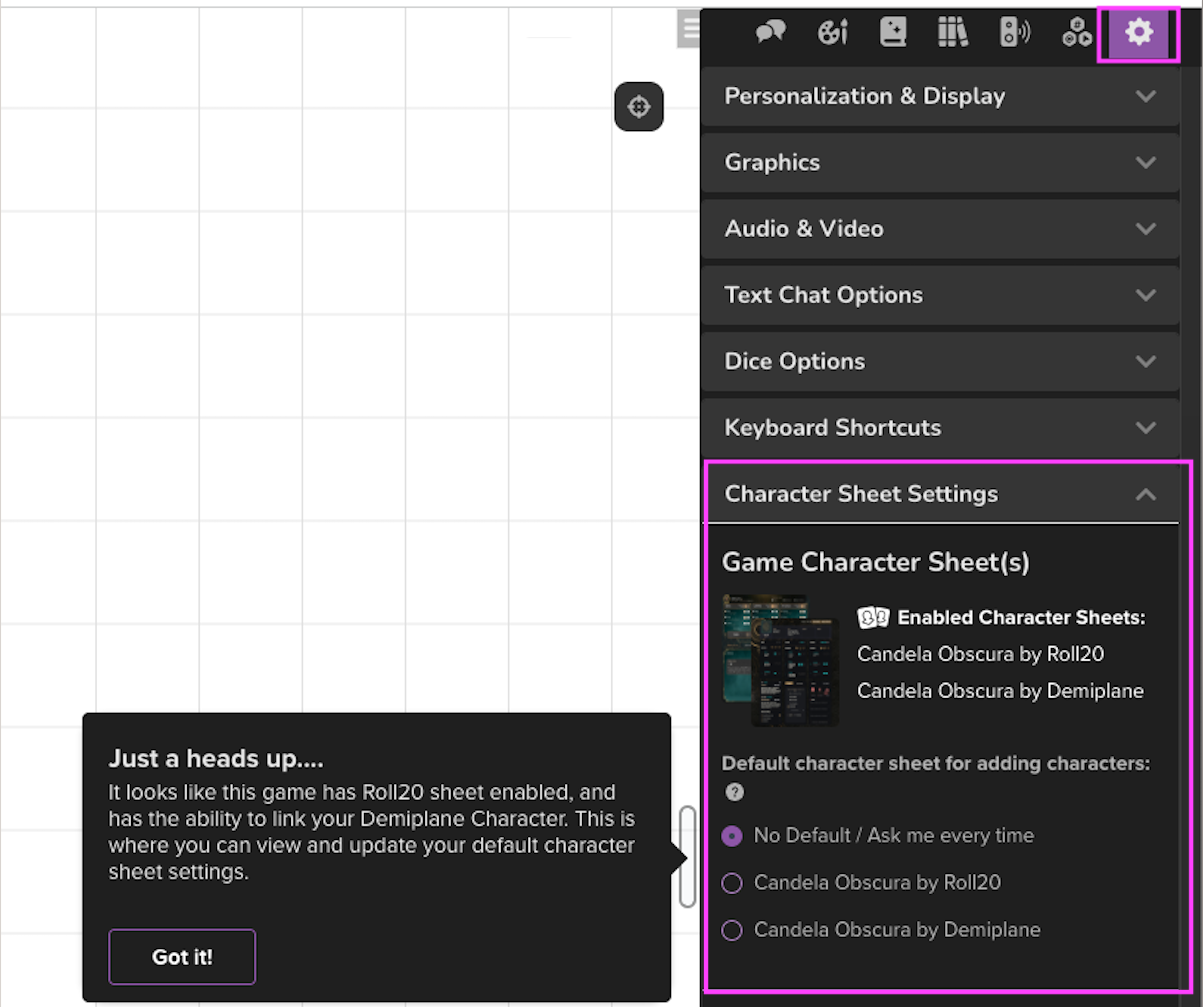Viewport: 1203px width, 1007px height.
Task: Click the character sheet preview thumbnail
Action: 781,660
